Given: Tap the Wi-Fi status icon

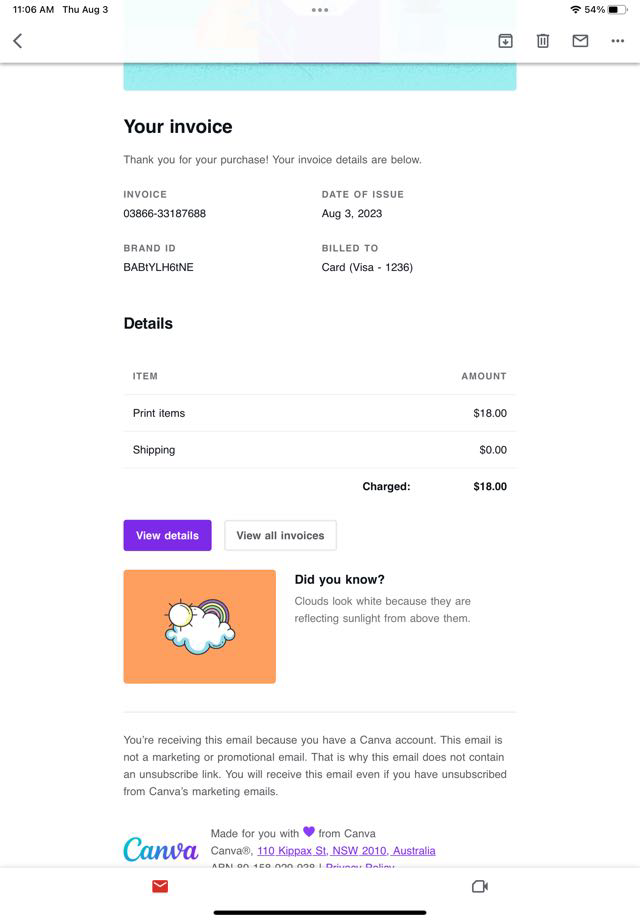Looking at the screenshot, I should click(575, 10).
